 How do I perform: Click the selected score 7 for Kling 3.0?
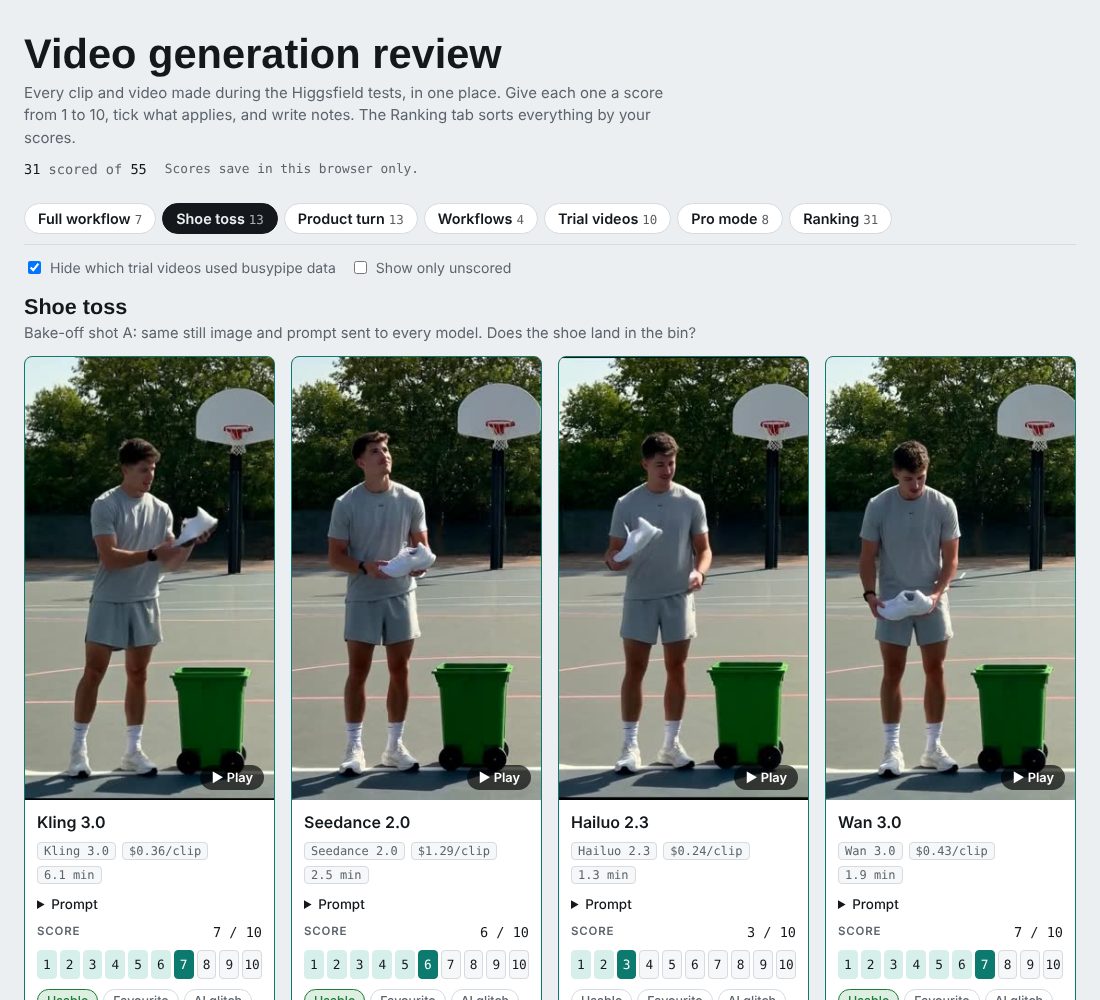click(184, 964)
